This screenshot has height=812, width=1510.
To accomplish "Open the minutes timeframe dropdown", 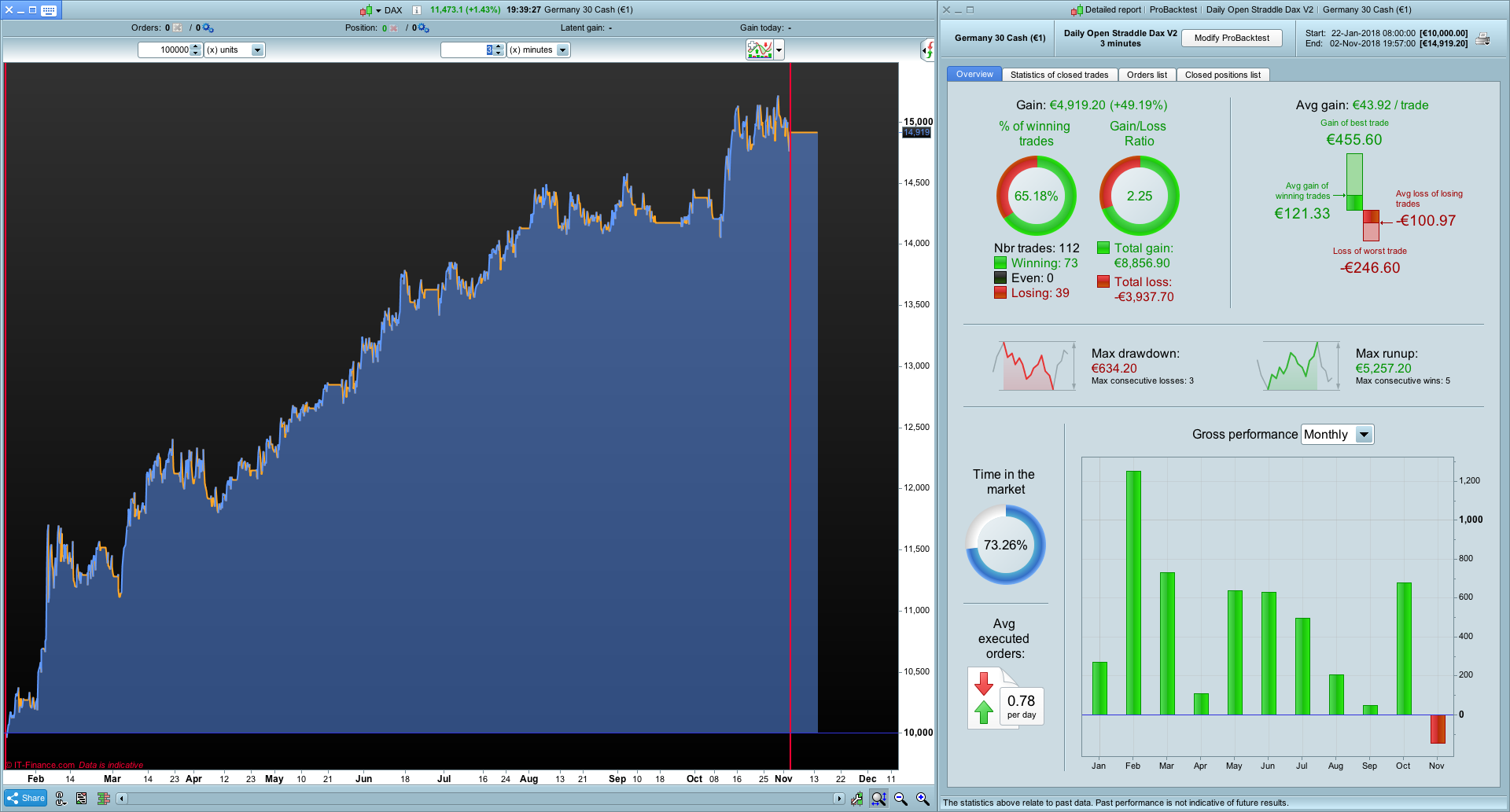I will tap(562, 50).
